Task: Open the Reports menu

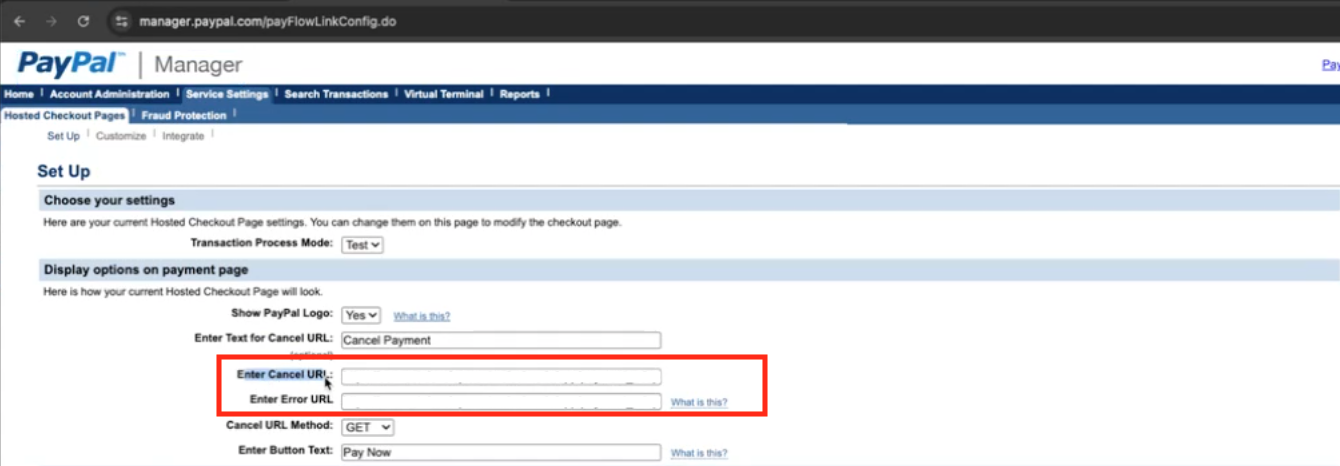Action: [520, 94]
